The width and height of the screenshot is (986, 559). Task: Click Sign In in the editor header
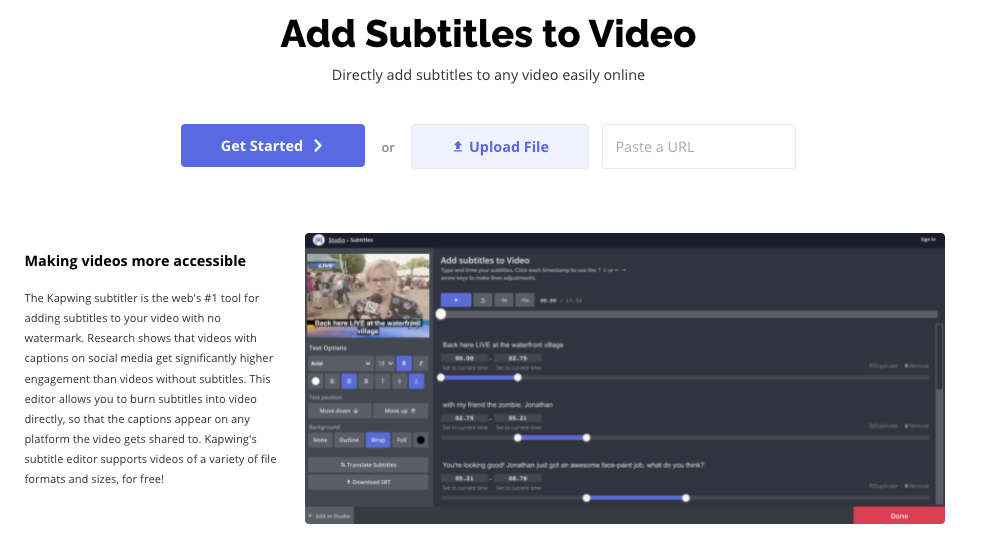coord(928,240)
